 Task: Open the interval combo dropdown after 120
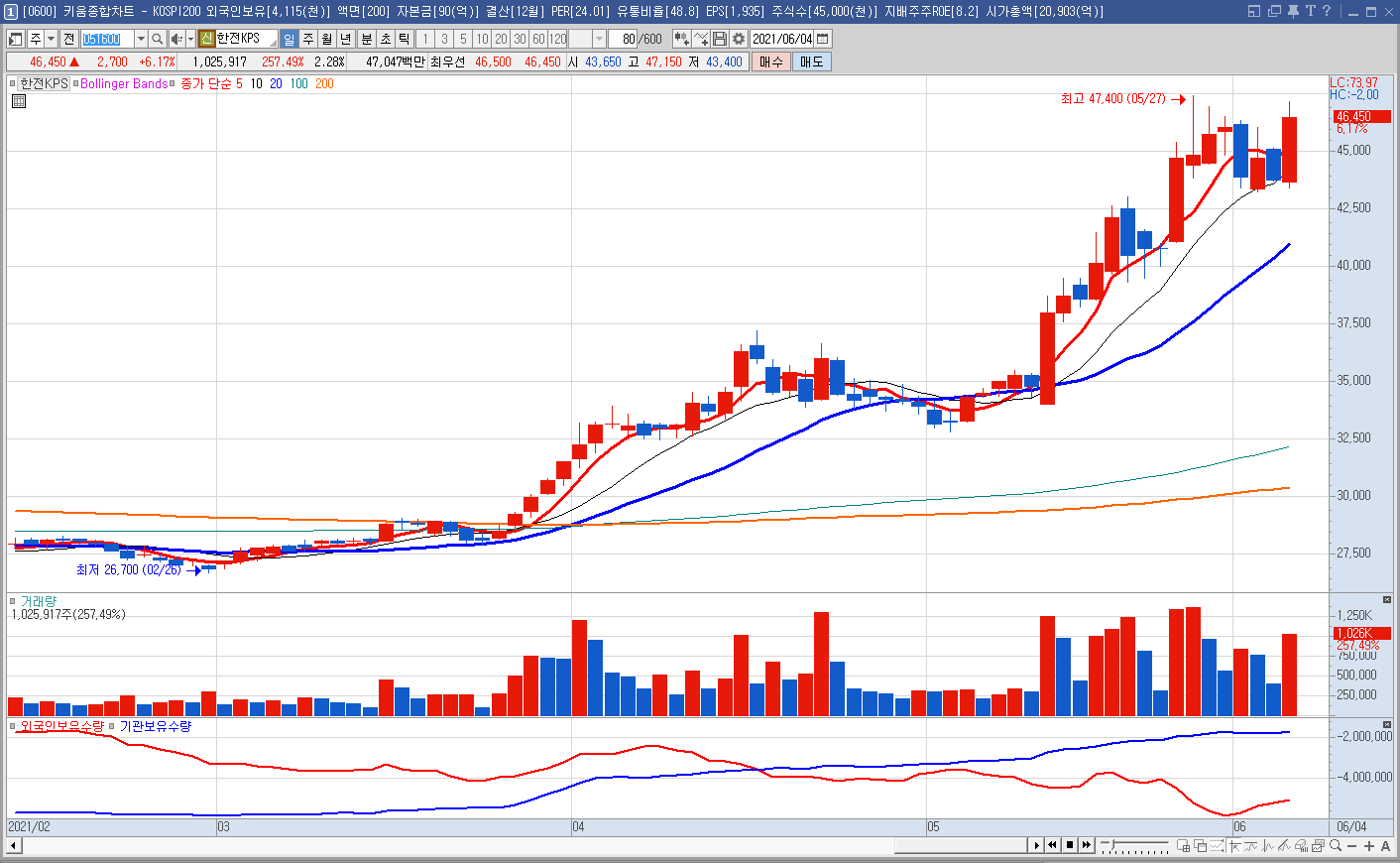[x=599, y=39]
